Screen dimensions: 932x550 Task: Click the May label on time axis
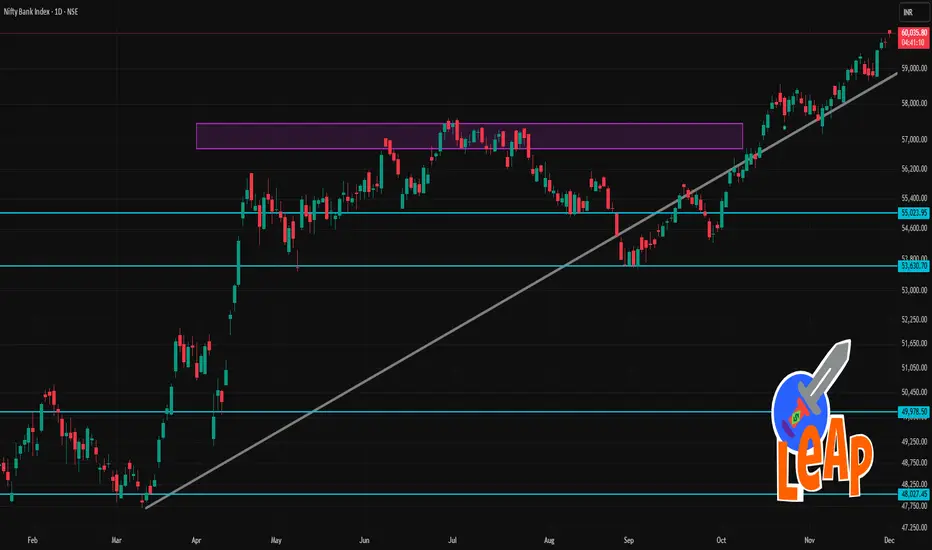(x=276, y=540)
